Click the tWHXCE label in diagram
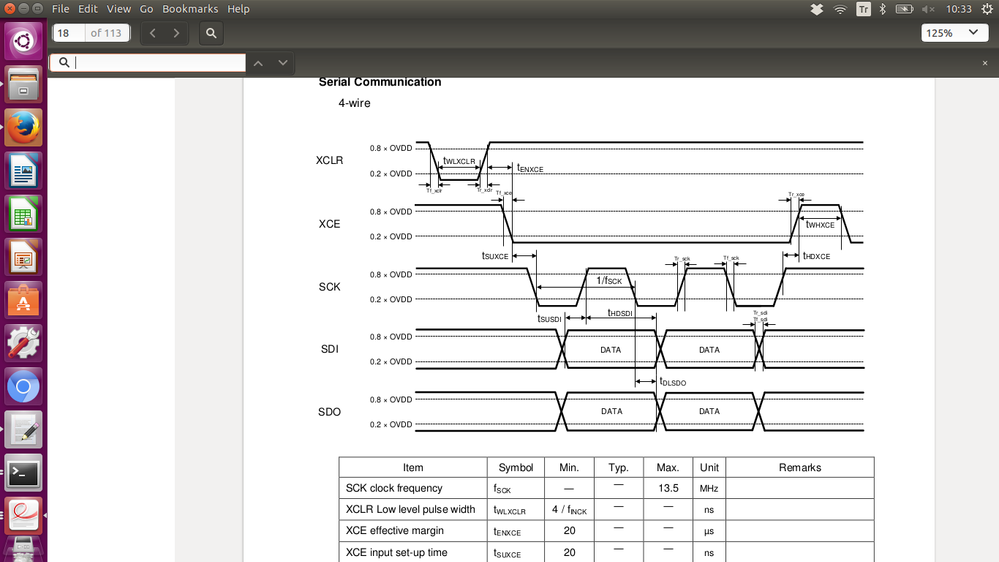999x562 pixels. point(820,224)
